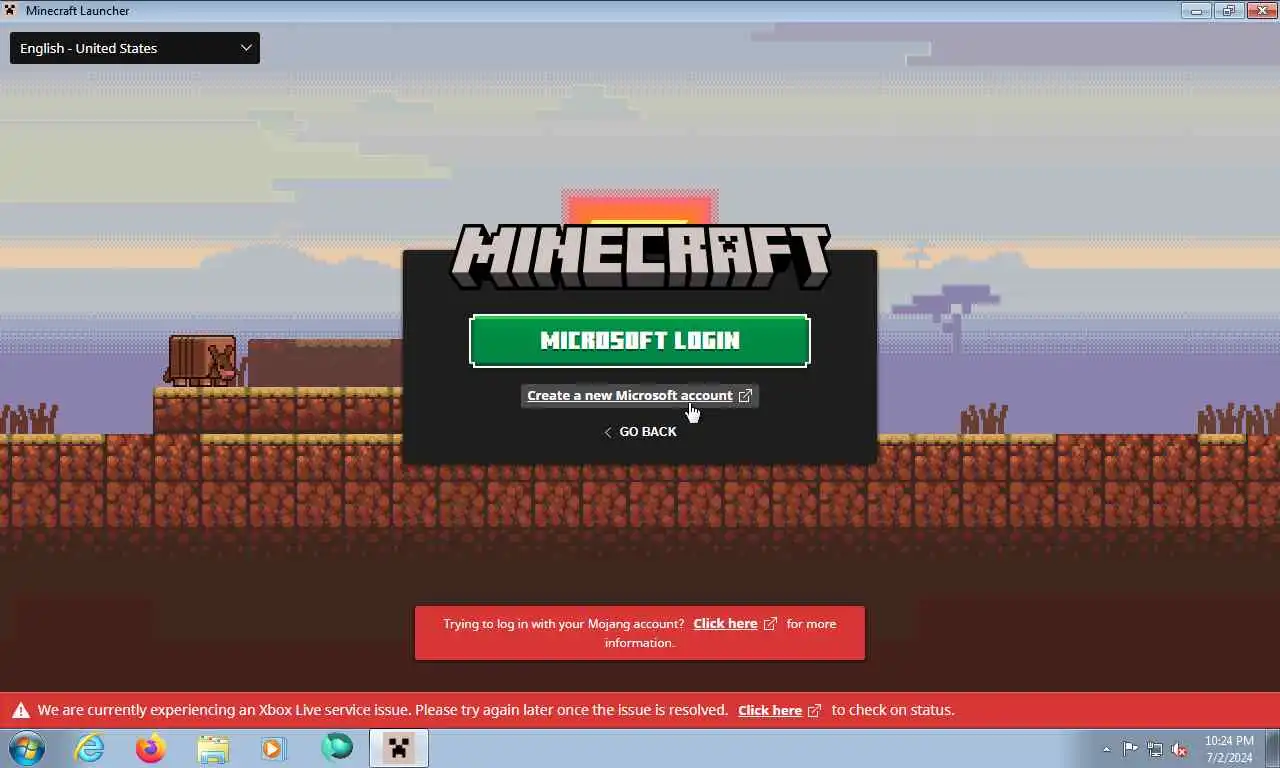Minimize the Minecraft Launcher window
The image size is (1280, 768).
[1196, 10]
